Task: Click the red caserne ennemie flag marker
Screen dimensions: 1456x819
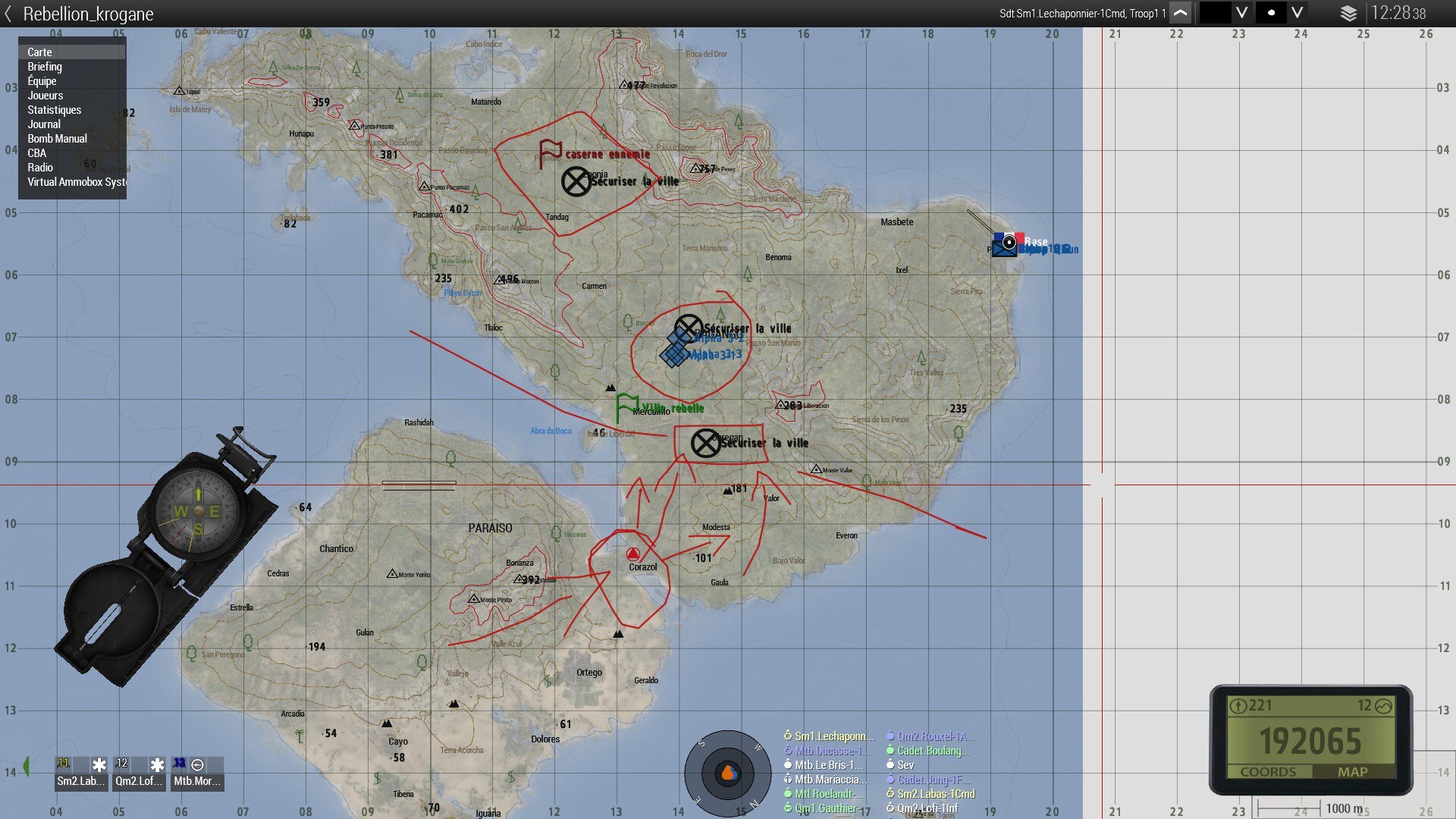Action: tap(549, 154)
